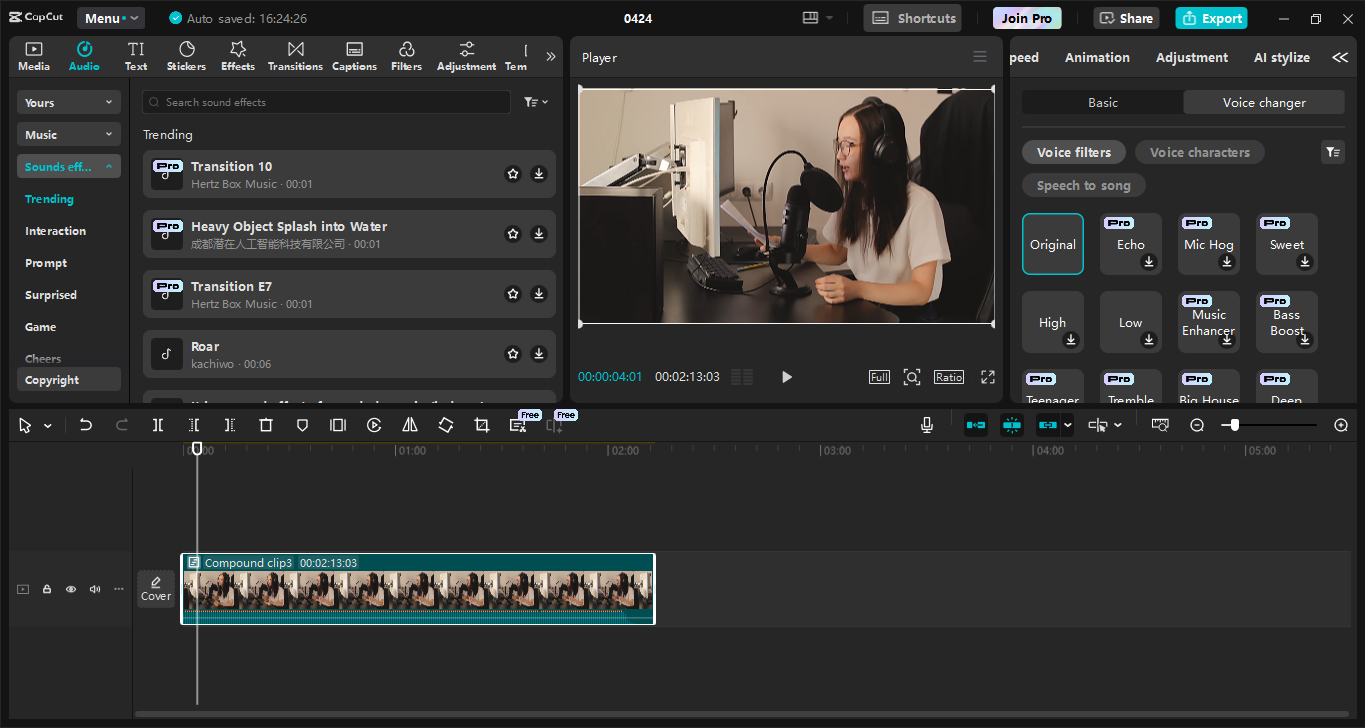Open the Stickers panel
Image resolution: width=1365 pixels, height=728 pixels.
(x=186, y=56)
